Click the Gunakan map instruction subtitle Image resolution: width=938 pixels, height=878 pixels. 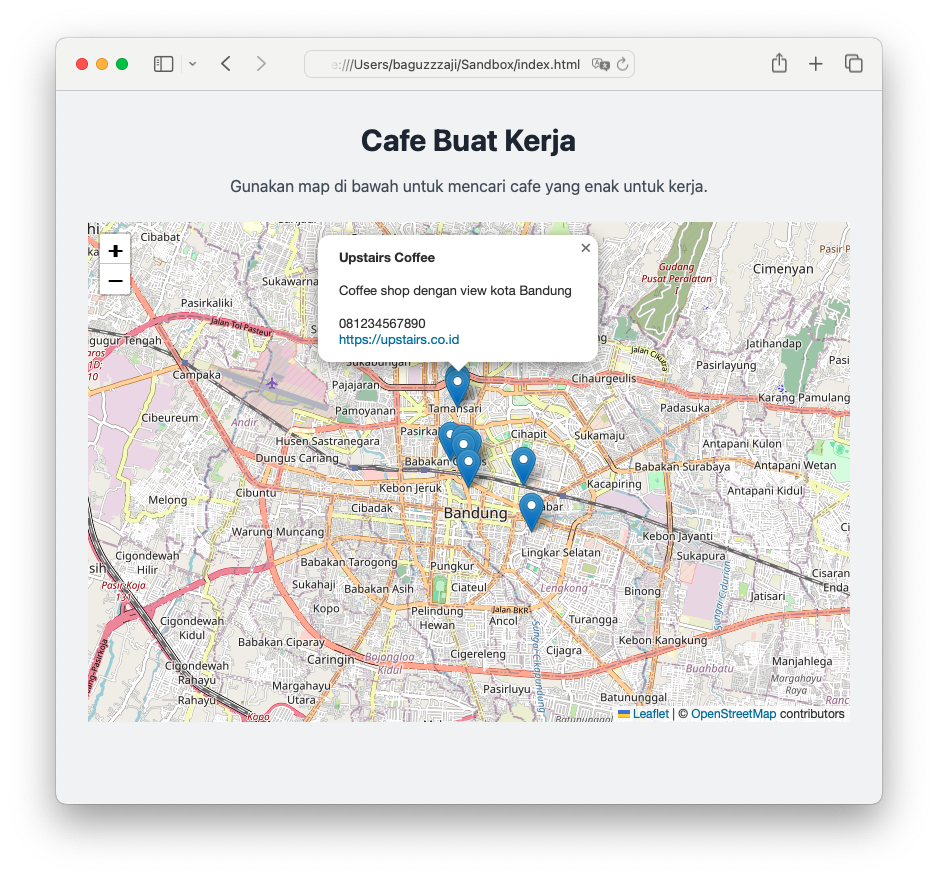pos(469,187)
